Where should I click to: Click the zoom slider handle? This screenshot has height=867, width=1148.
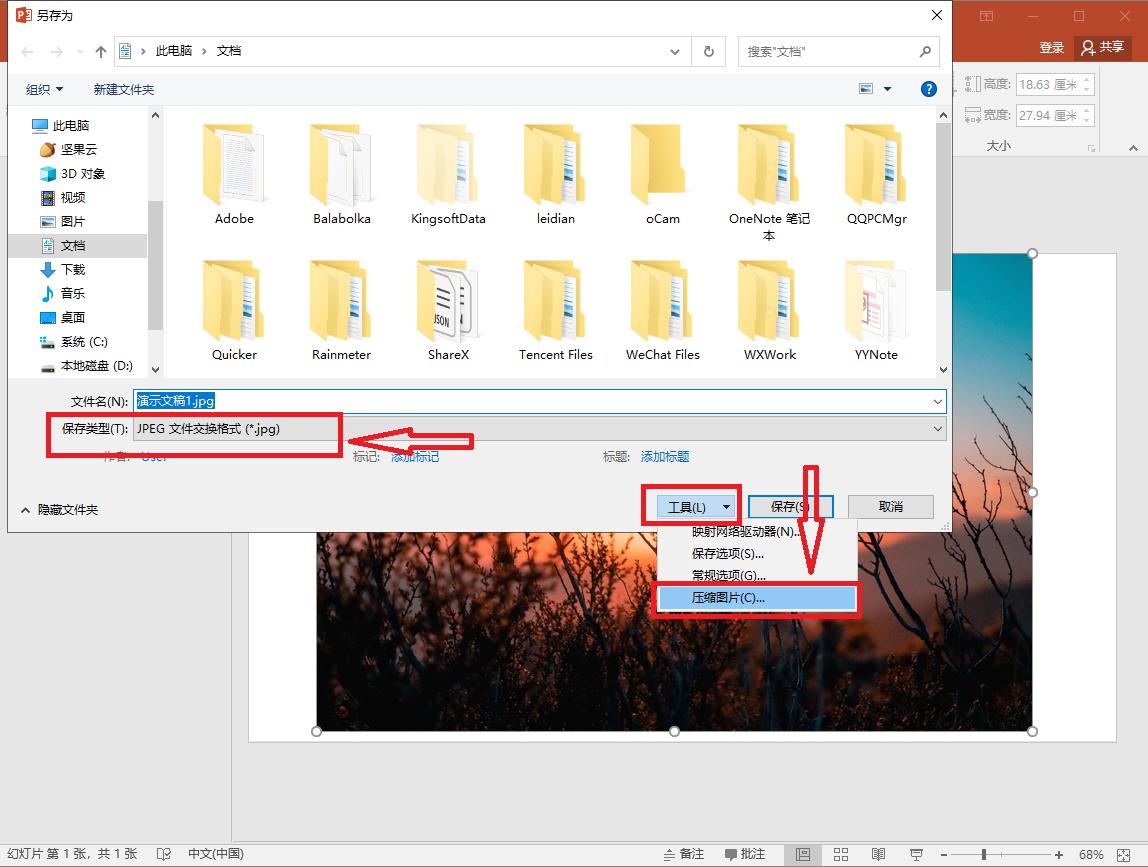[x=984, y=855]
